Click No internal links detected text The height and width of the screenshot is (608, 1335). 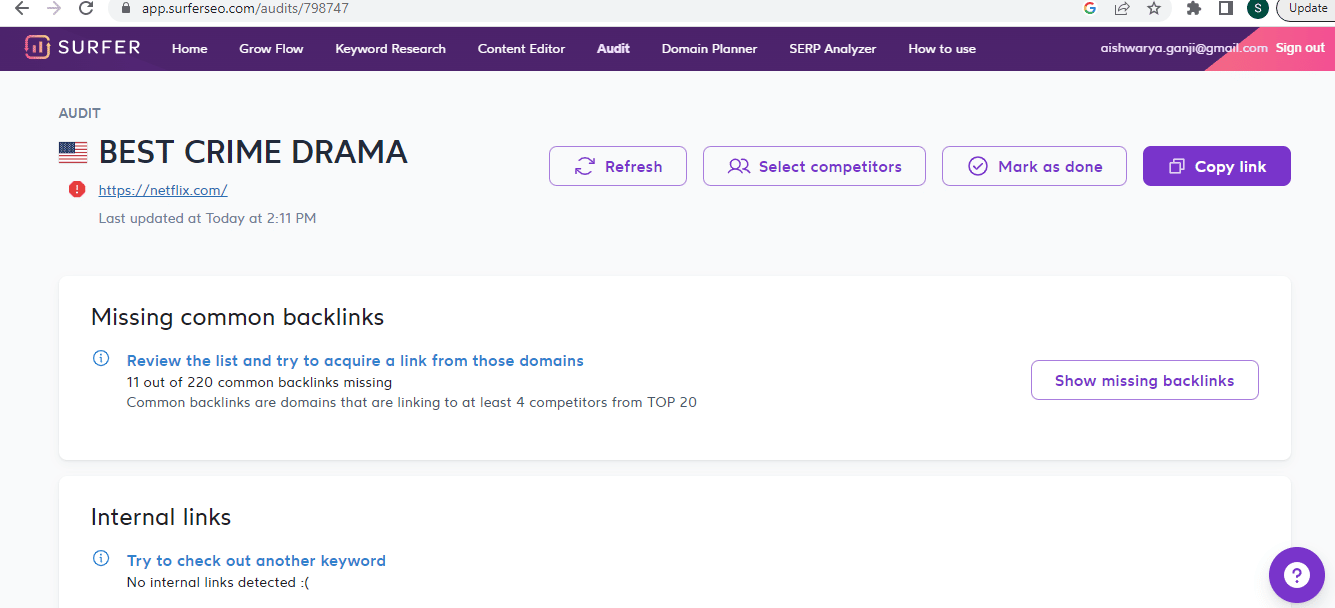(x=218, y=582)
